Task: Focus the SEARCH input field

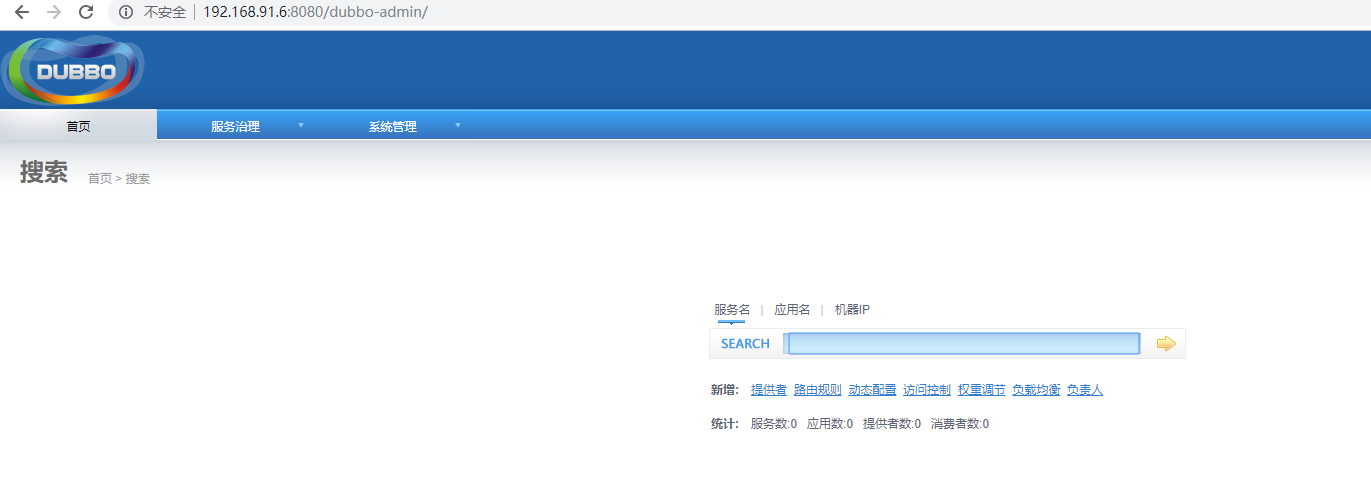Action: coord(963,344)
